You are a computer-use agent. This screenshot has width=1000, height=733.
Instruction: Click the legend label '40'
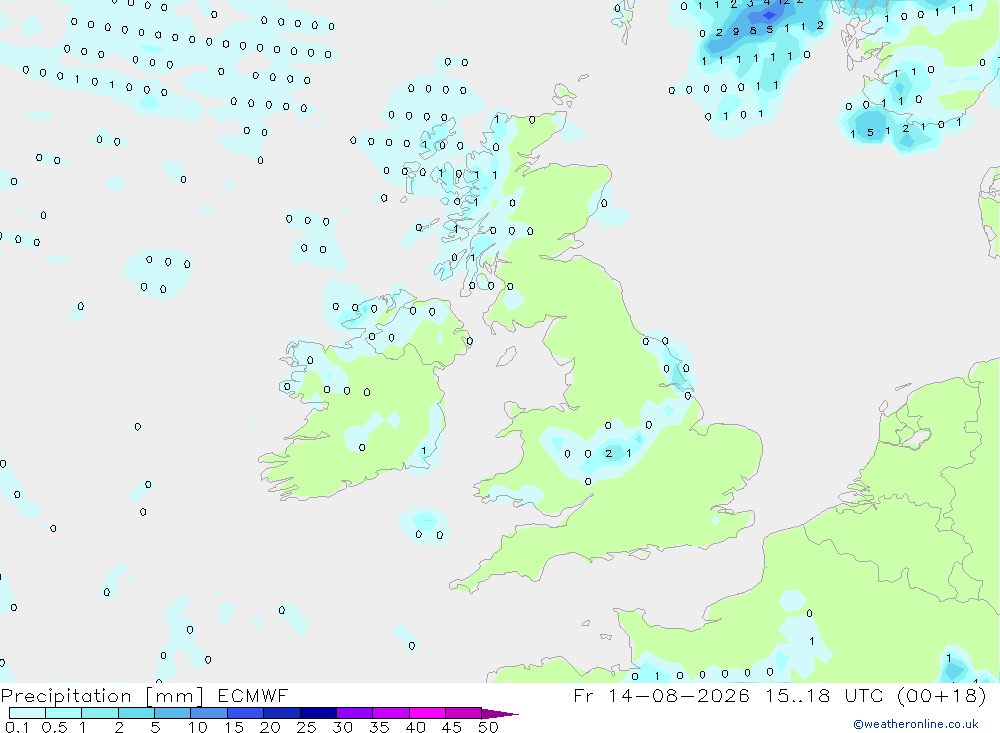pyautogui.click(x=416, y=727)
